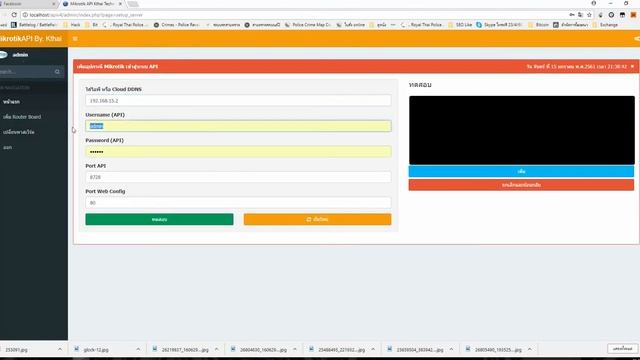Open saved password key icon in address bar
The height and width of the screenshot is (360, 640).
(x=572, y=15)
